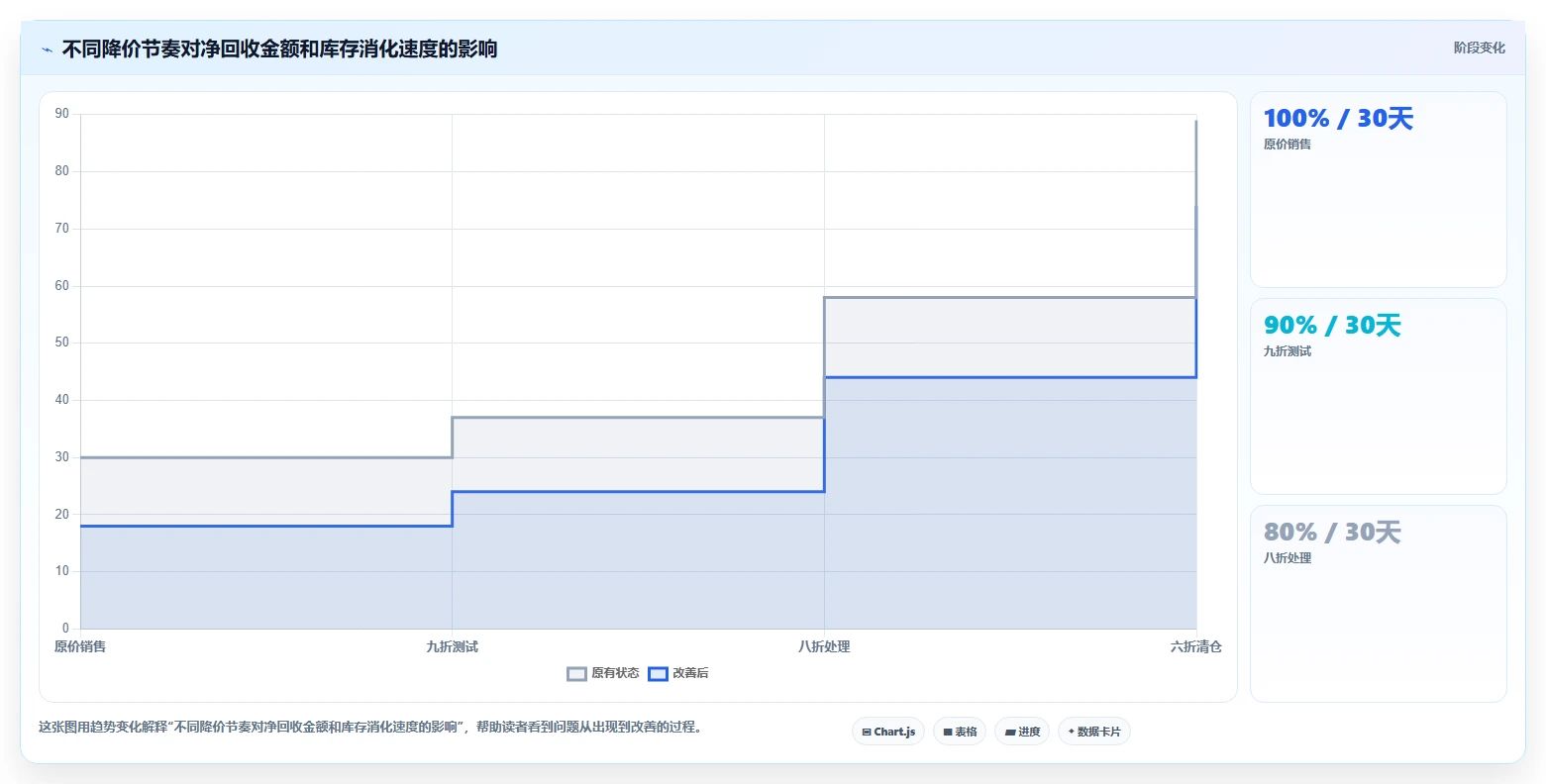Click 八折处理 caption under 80% / 30天
The height and width of the screenshot is (784, 1546).
(1288, 558)
